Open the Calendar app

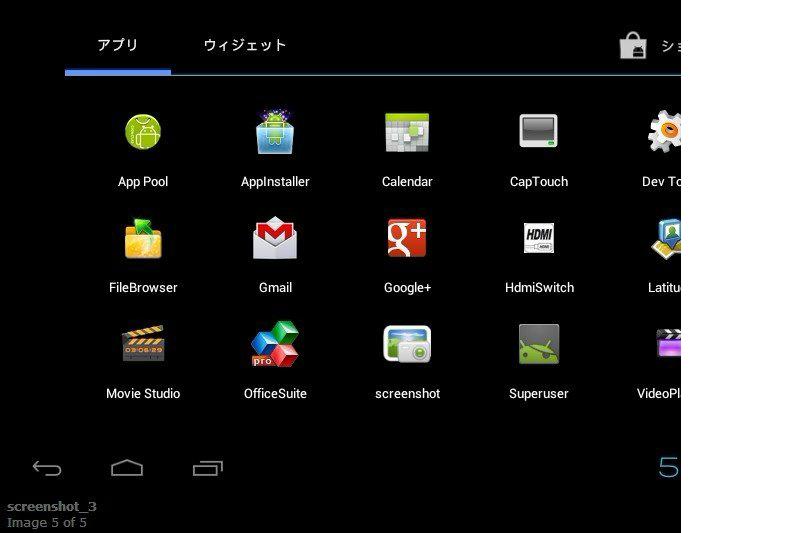407,133
